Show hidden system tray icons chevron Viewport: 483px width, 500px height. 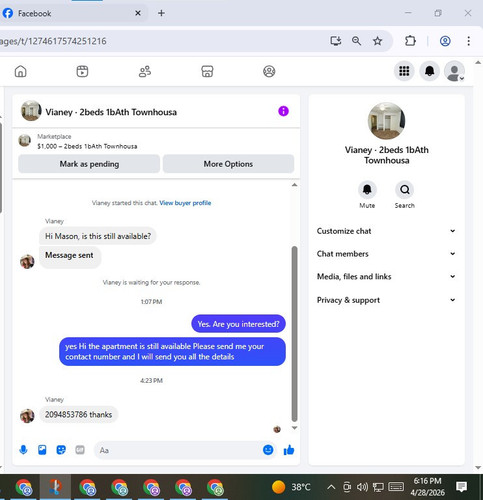pyautogui.click(x=331, y=487)
